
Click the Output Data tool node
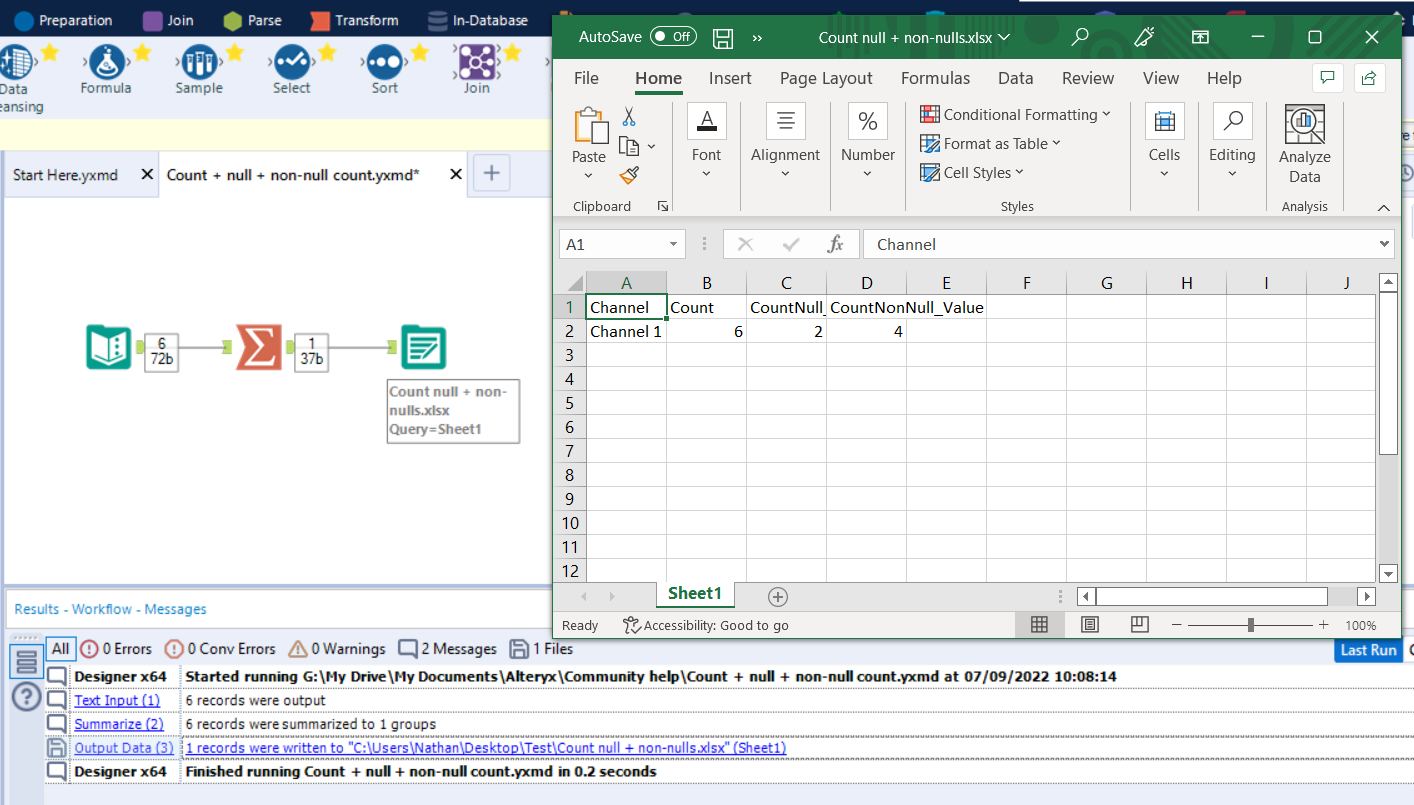(423, 347)
